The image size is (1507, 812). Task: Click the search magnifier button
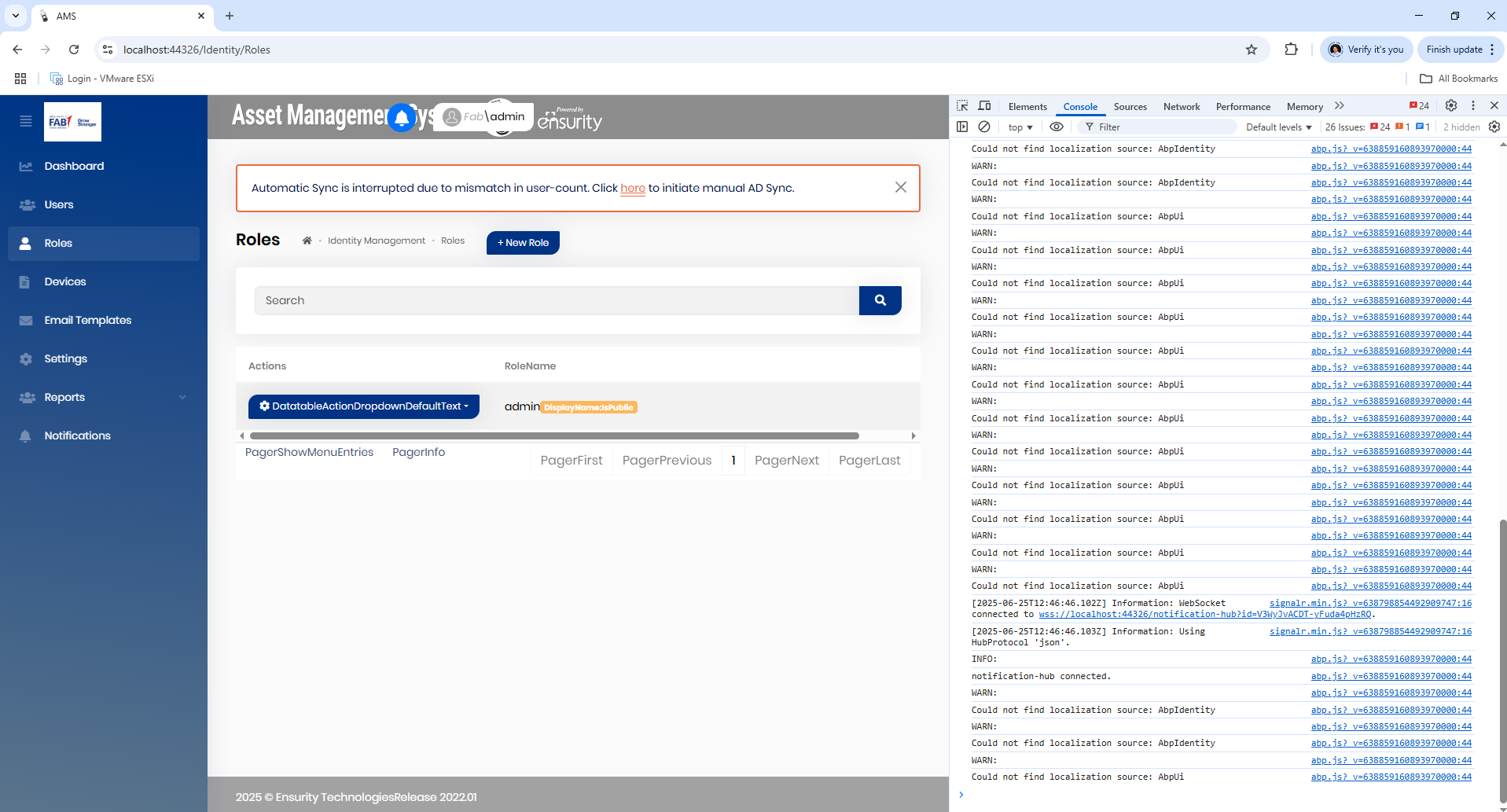click(x=880, y=300)
